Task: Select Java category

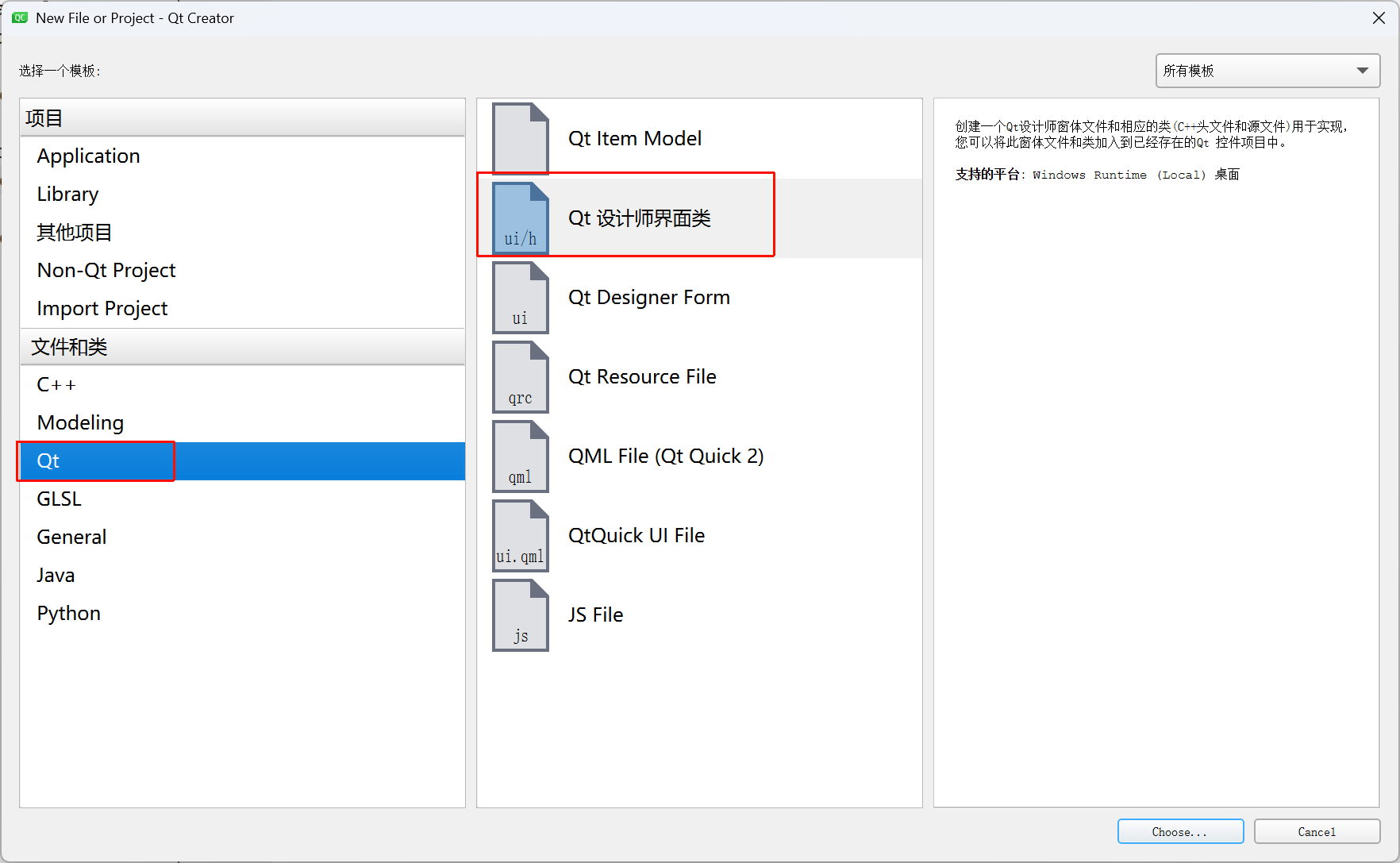Action: pos(242,576)
